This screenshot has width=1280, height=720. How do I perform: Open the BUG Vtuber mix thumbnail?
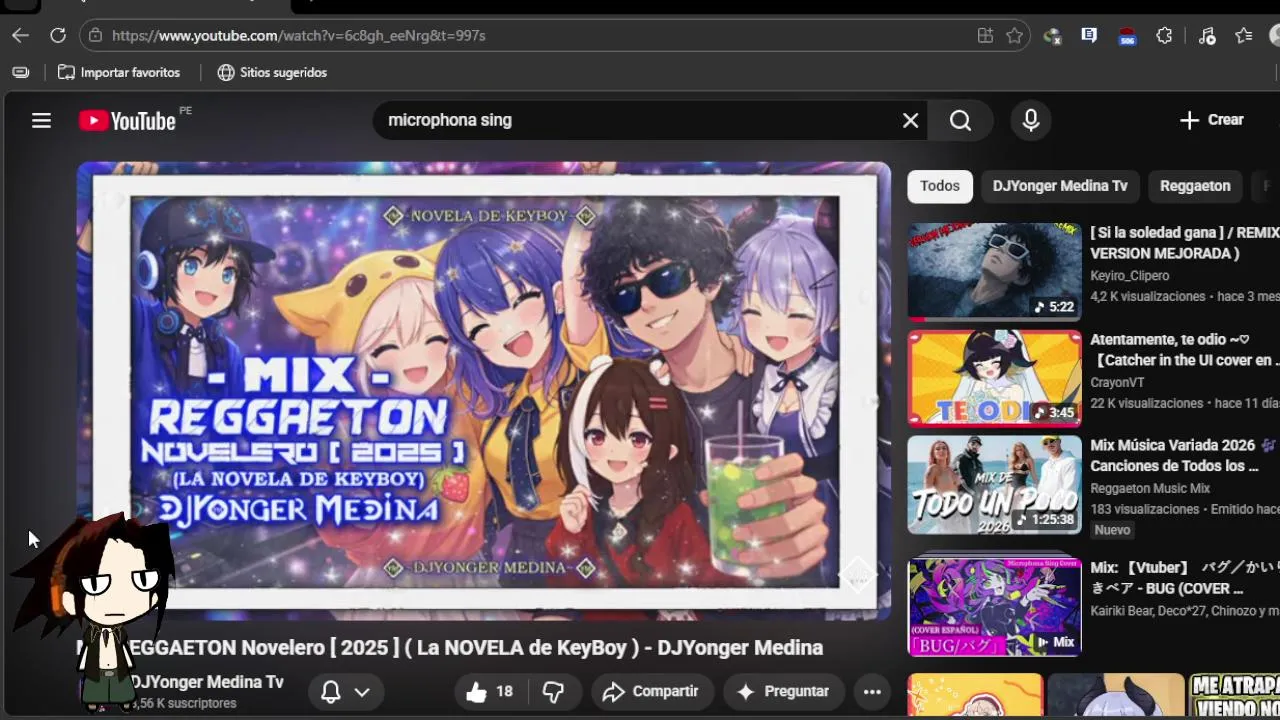tap(994, 606)
